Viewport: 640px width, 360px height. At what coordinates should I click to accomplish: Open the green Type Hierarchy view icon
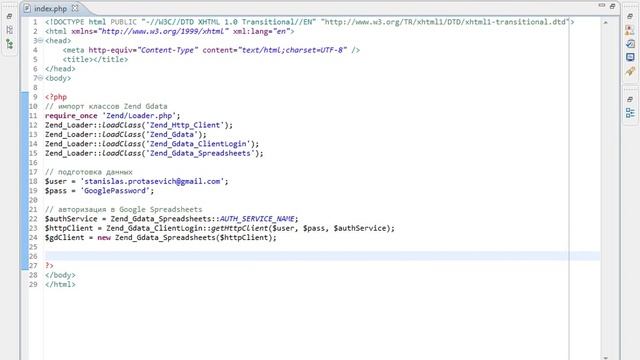[x=9, y=44]
